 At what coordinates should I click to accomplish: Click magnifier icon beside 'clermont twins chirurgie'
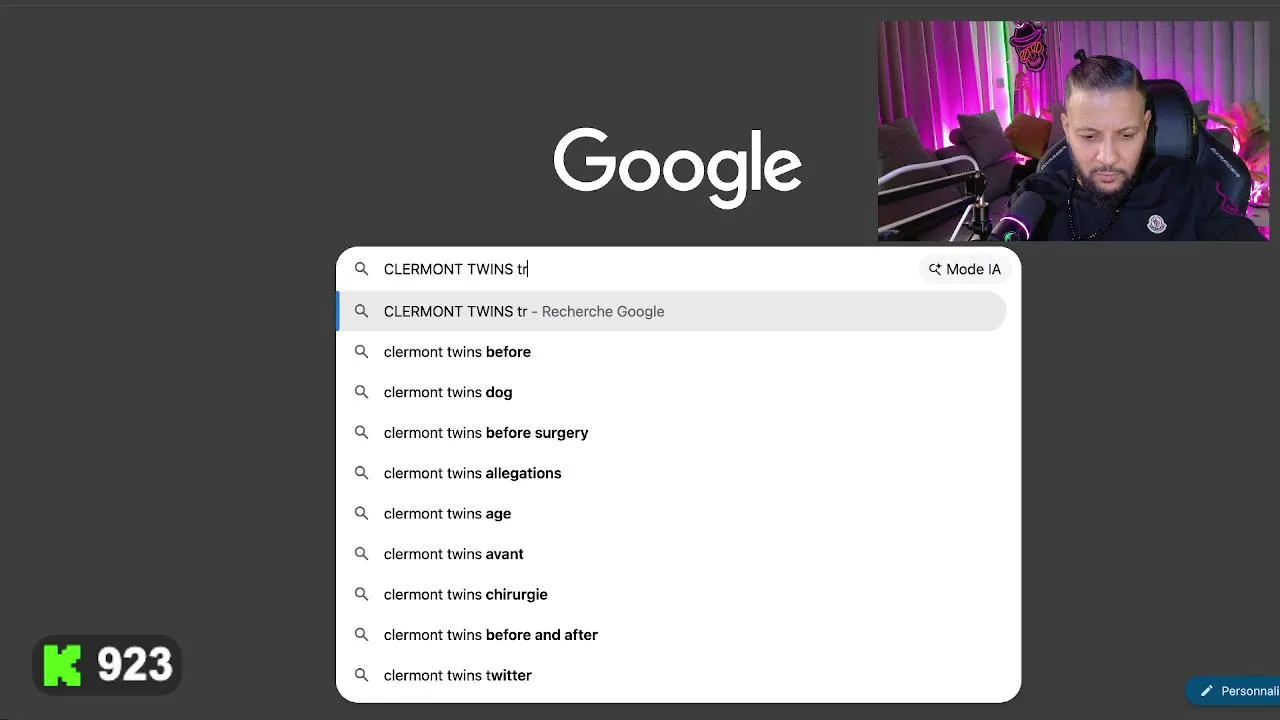pos(362,595)
